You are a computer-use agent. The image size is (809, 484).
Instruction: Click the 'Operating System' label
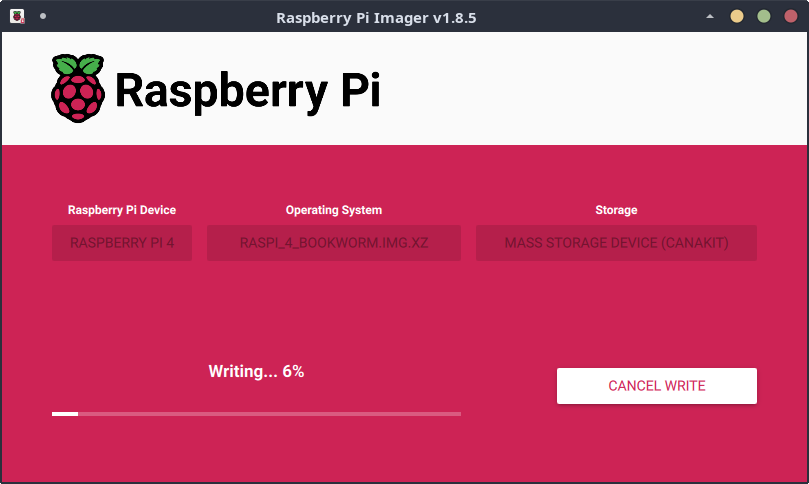[x=334, y=210]
